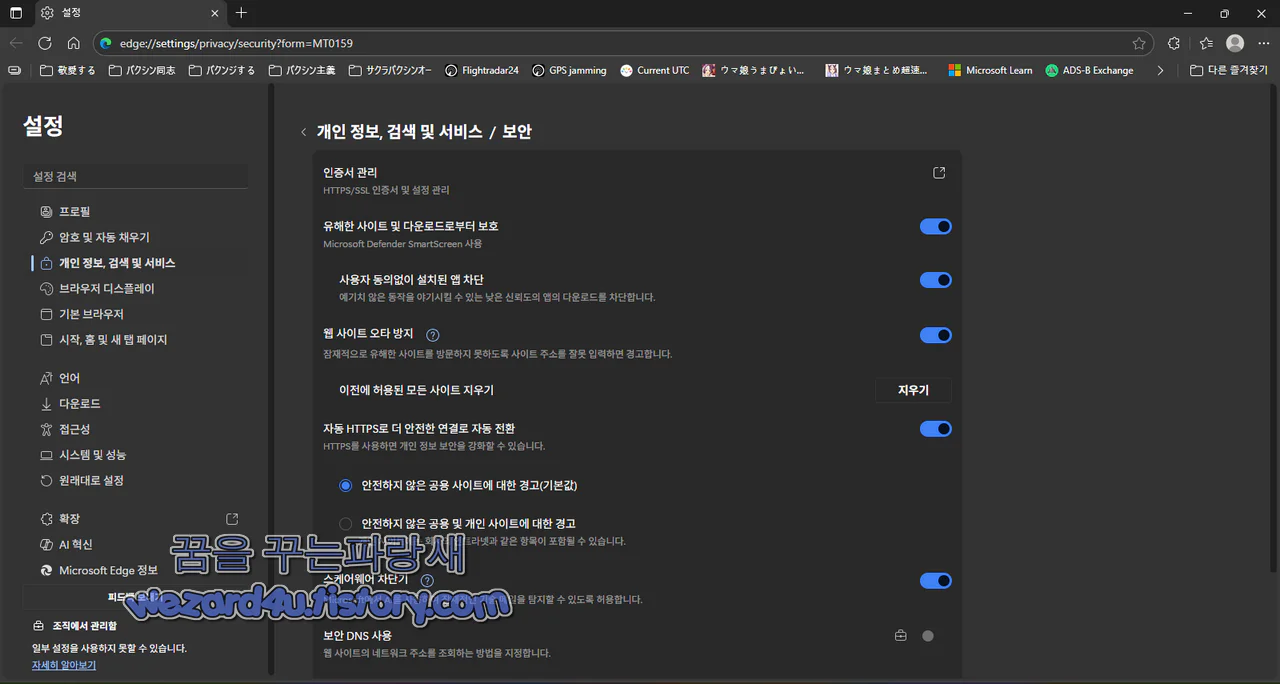Click the sidebar app icon below the back arrow
Image resolution: width=1280 pixels, height=684 pixels.
(x=14, y=70)
